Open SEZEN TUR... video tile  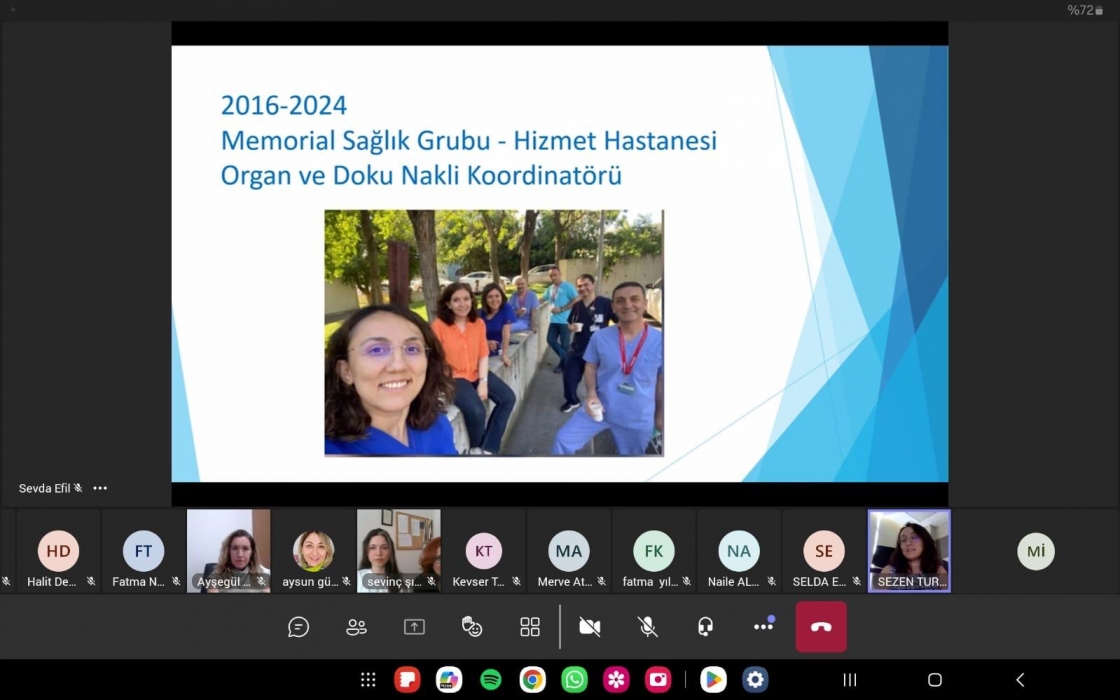click(x=909, y=551)
